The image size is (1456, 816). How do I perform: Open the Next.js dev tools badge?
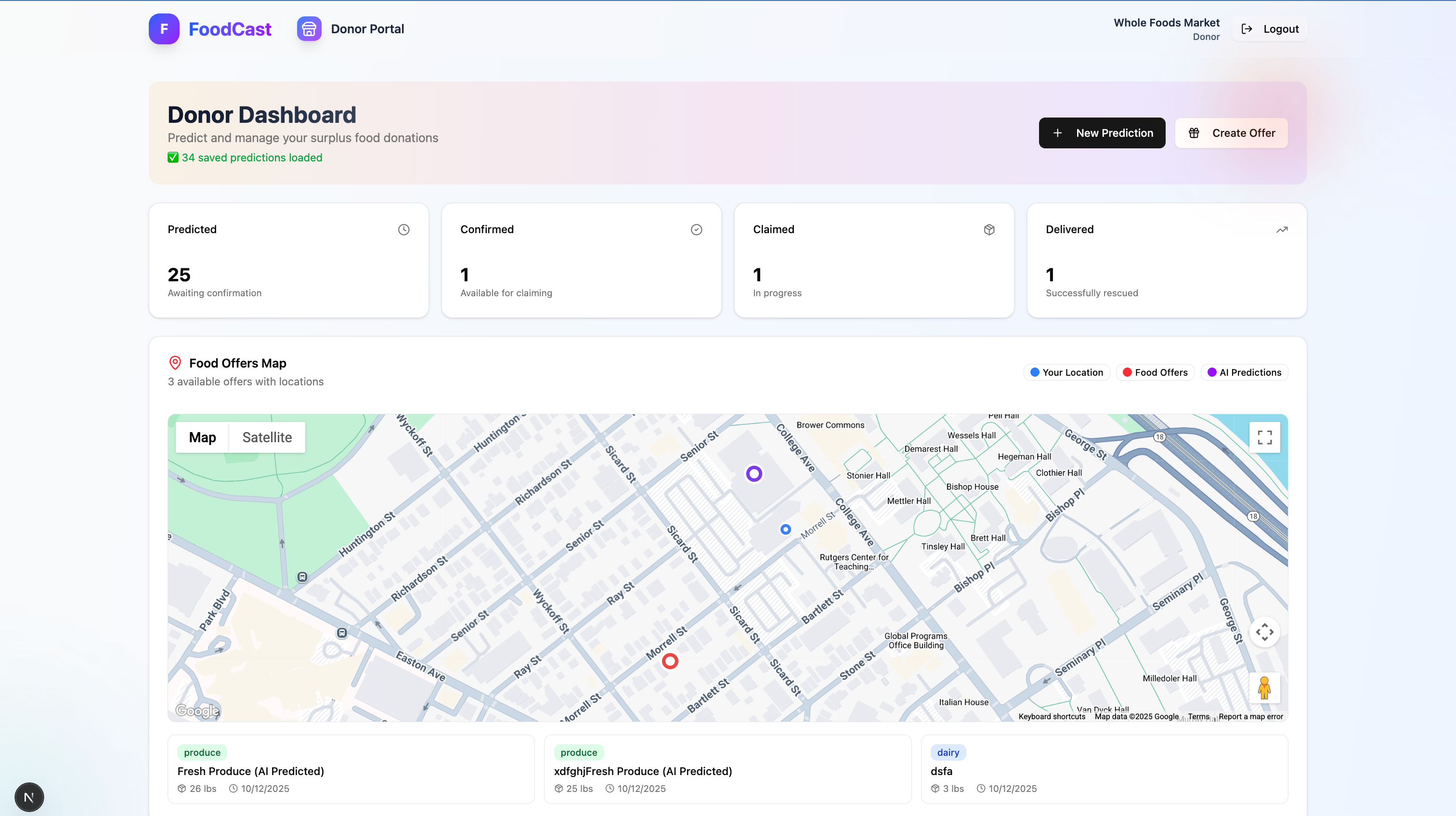pyautogui.click(x=29, y=797)
